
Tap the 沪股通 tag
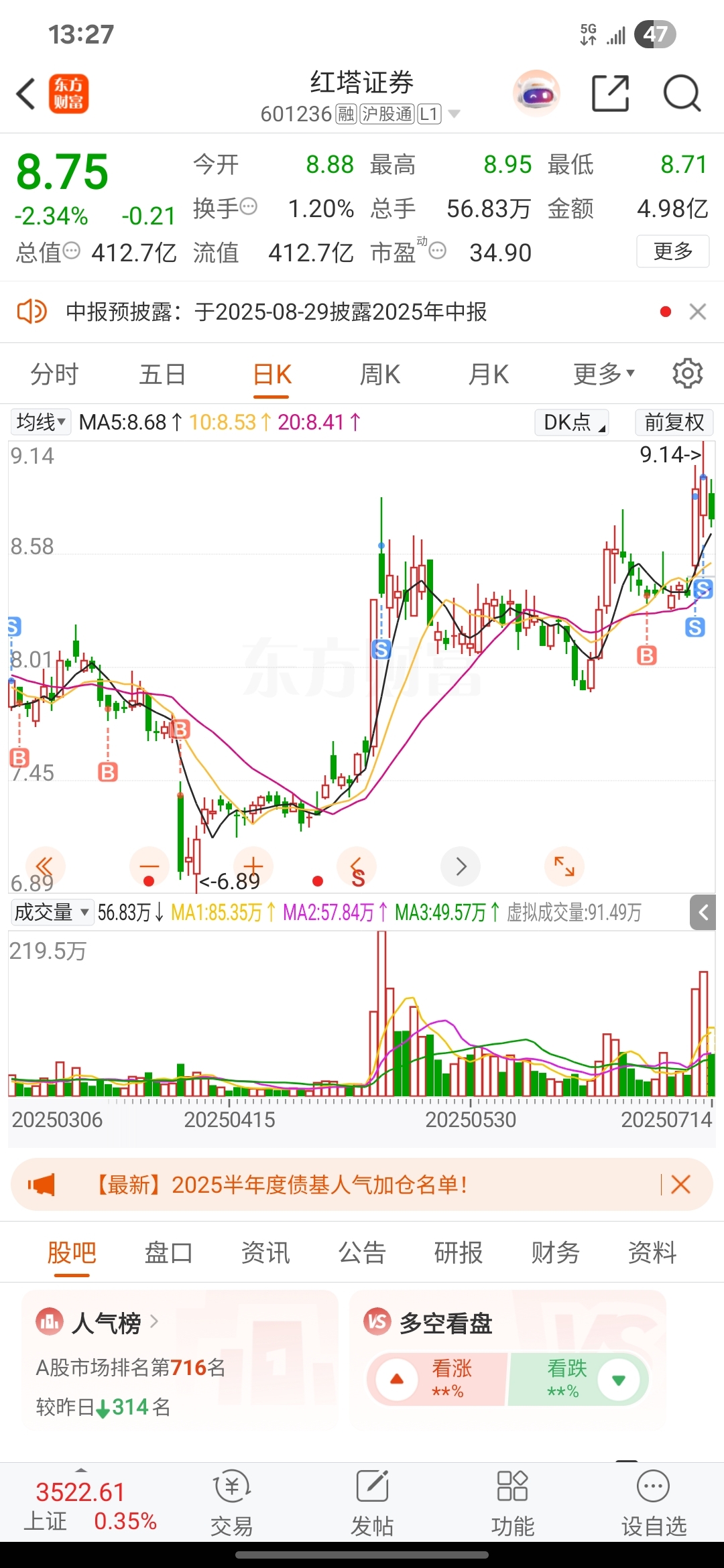point(387,115)
